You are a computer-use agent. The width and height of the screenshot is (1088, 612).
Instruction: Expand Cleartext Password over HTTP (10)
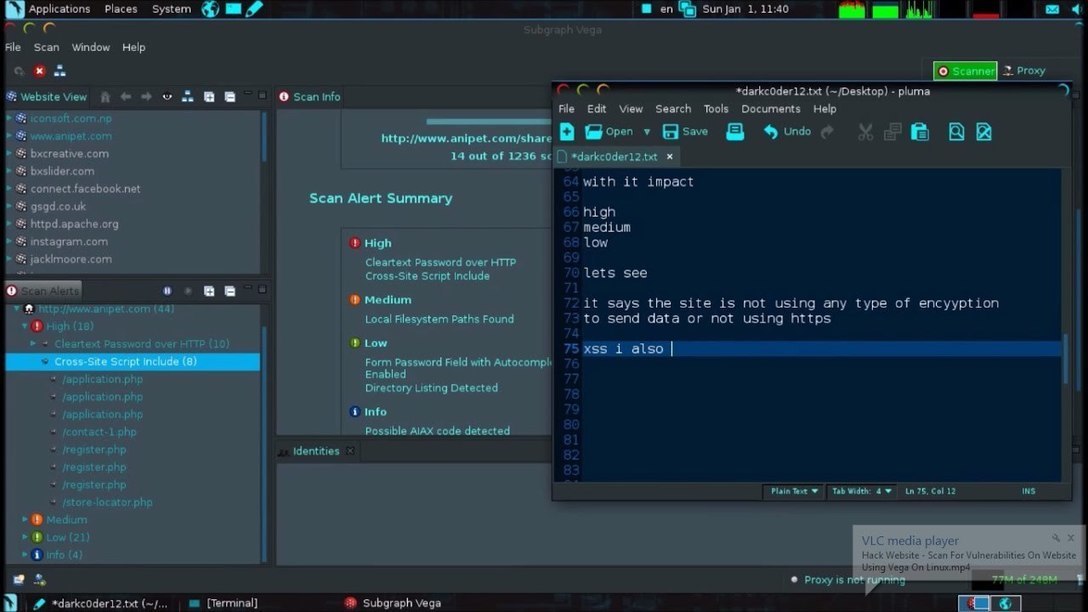coord(33,344)
